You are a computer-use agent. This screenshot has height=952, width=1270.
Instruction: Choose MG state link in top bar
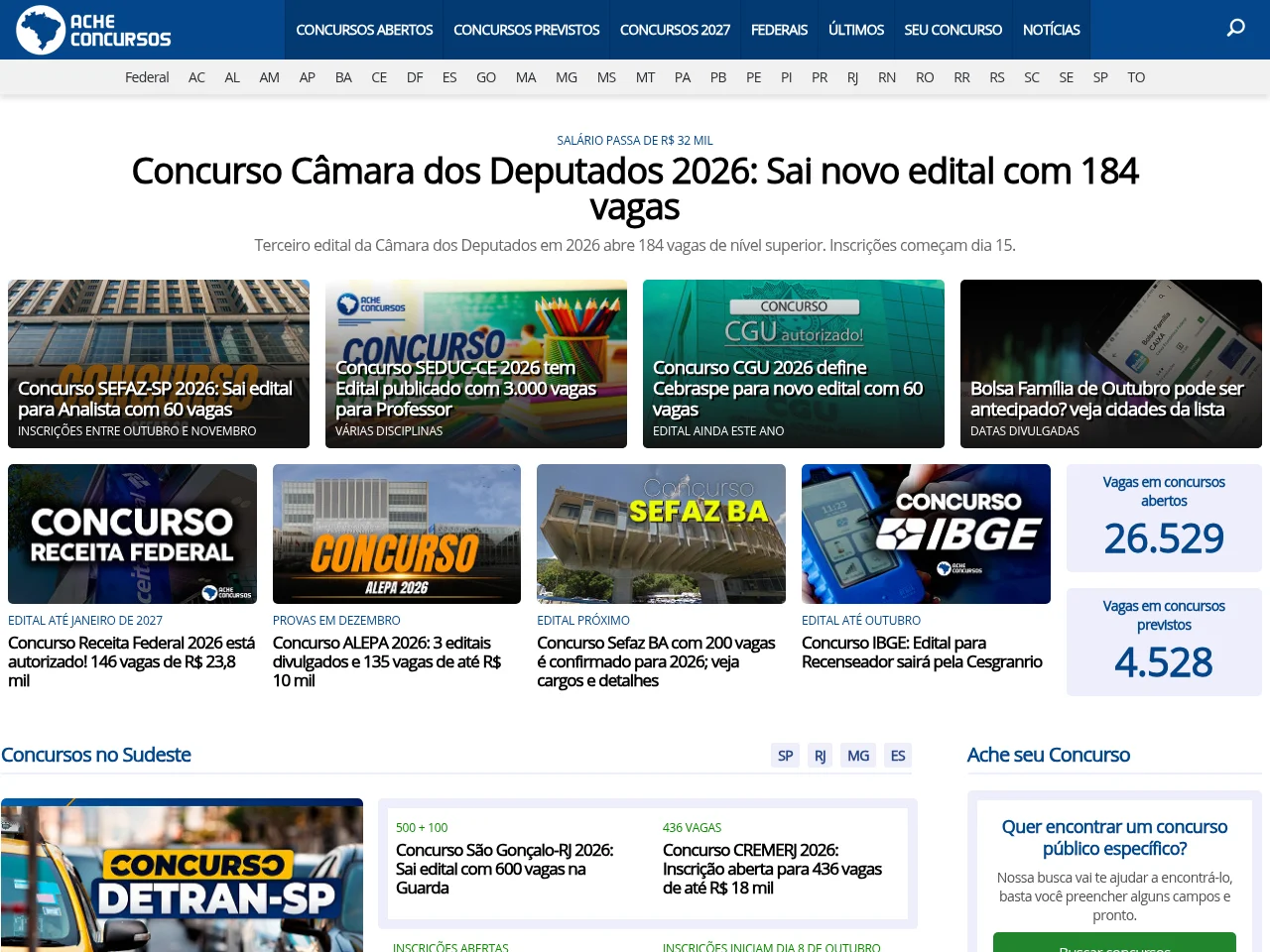point(567,77)
